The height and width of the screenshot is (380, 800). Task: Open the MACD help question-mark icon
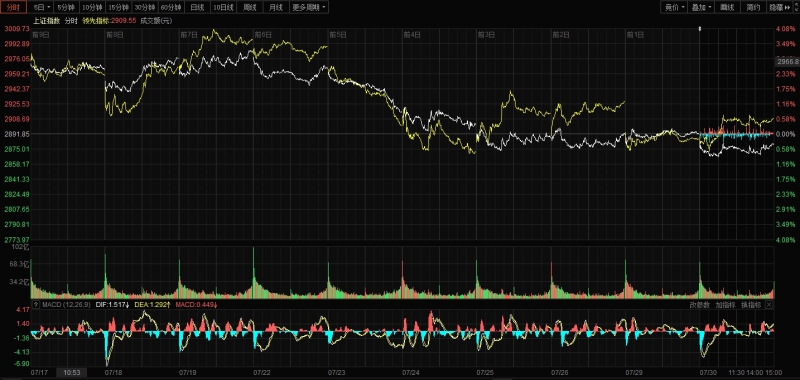click(36, 305)
